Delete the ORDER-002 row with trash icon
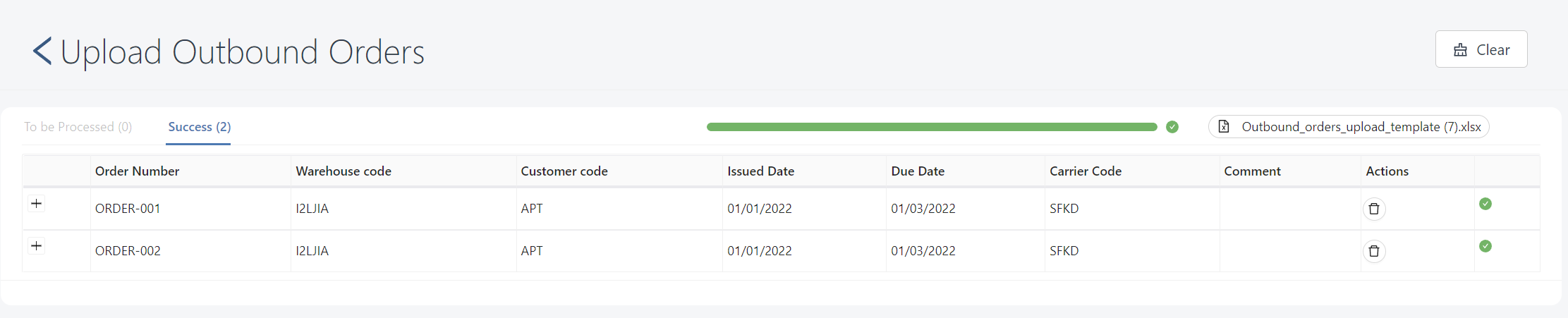 point(1373,251)
